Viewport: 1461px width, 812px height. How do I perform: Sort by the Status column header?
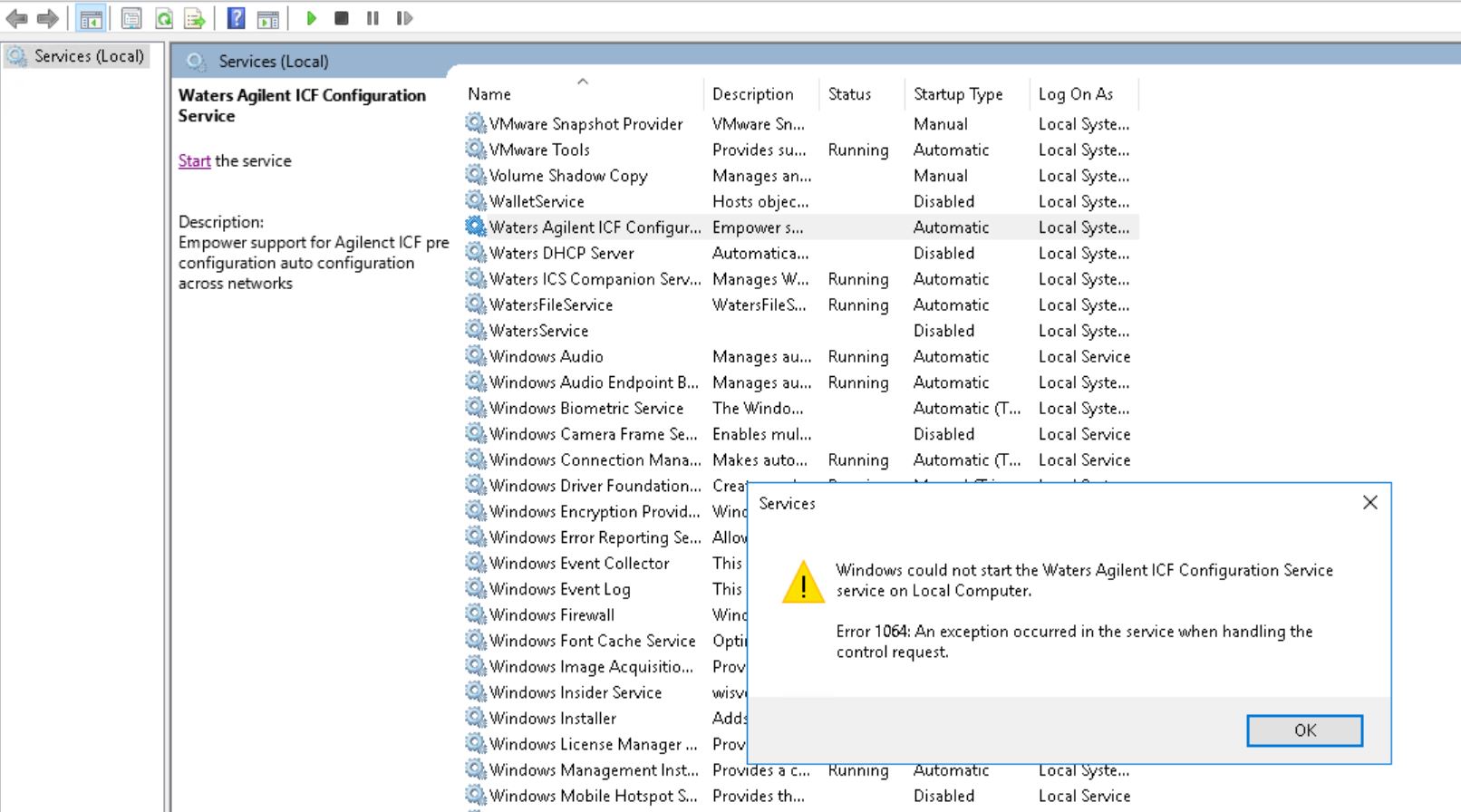[x=861, y=94]
